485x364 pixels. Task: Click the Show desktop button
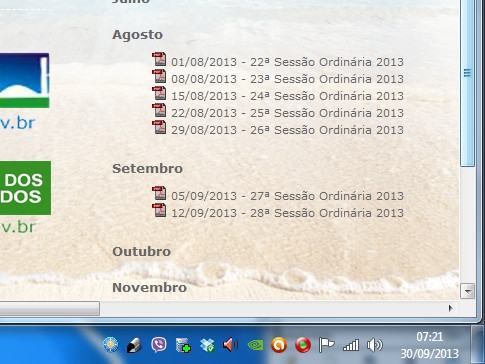pyautogui.click(x=478, y=345)
